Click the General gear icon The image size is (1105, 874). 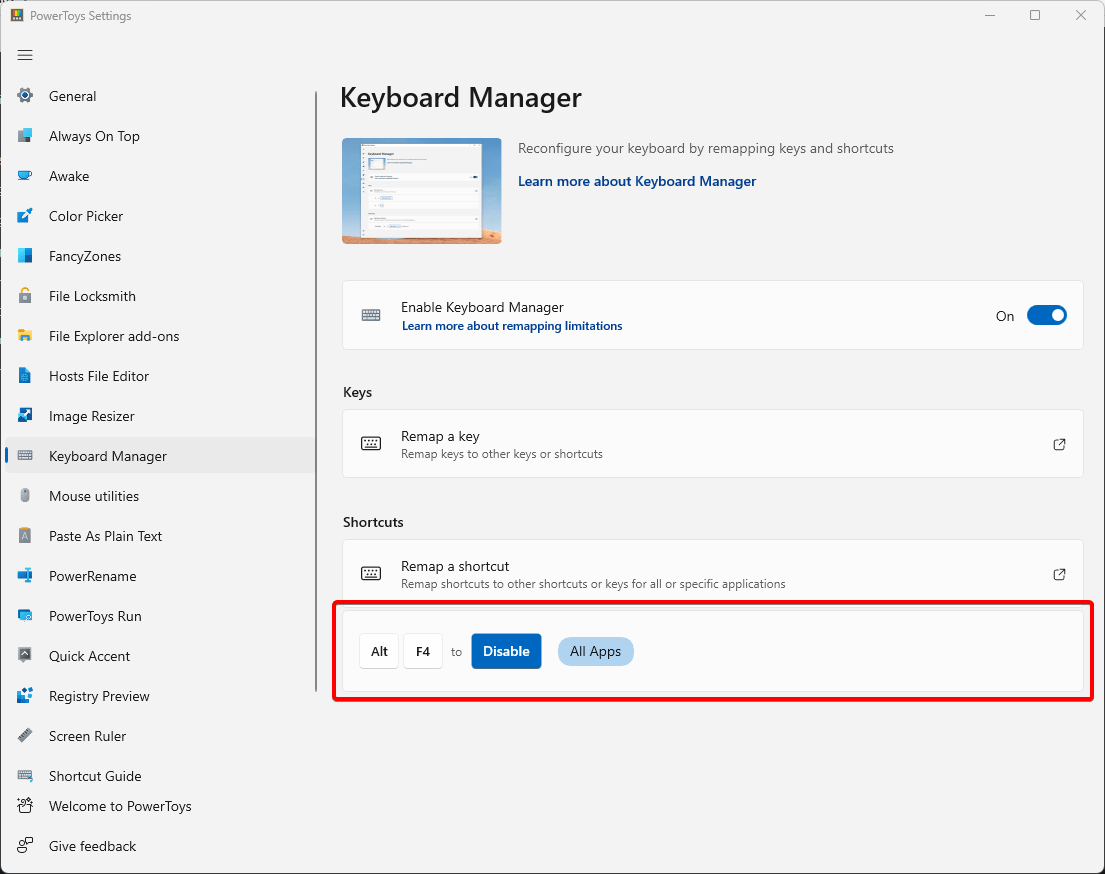(25, 96)
